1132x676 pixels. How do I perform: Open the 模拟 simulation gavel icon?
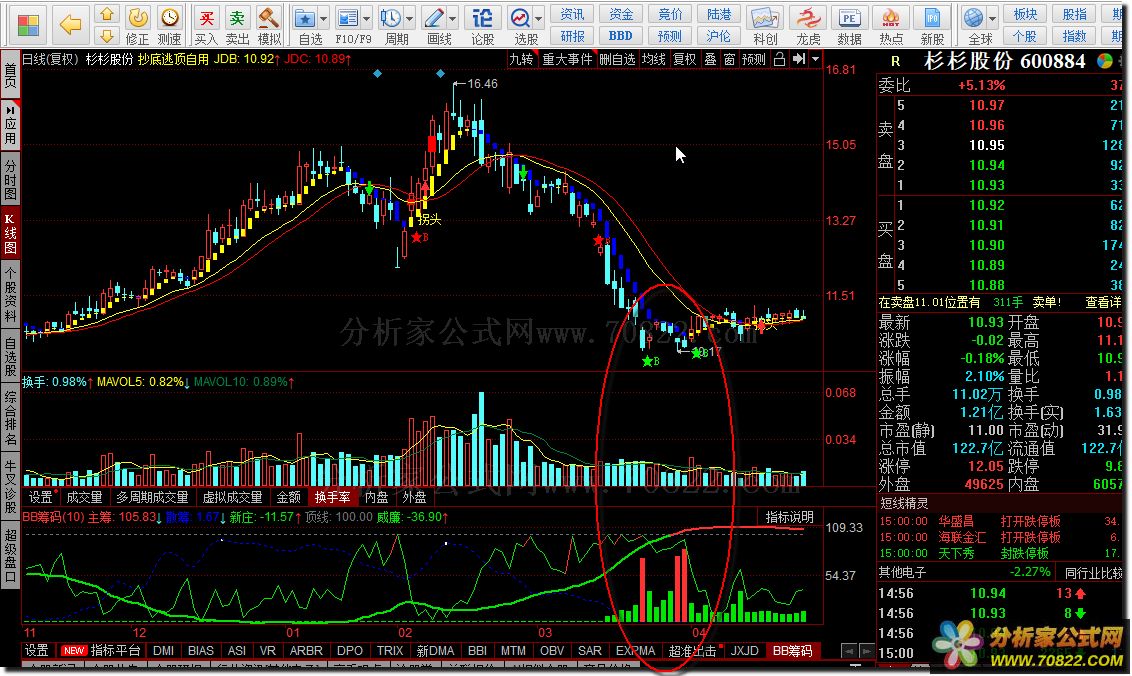click(x=269, y=25)
